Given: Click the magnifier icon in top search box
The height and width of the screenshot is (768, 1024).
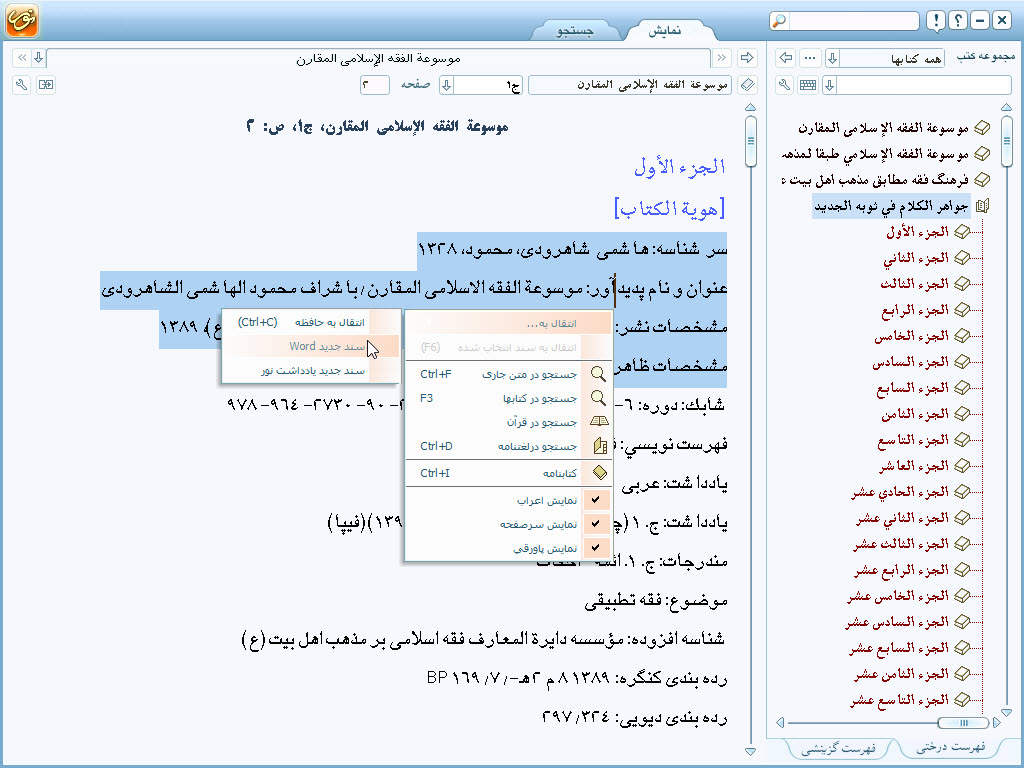Looking at the screenshot, I should point(778,21).
